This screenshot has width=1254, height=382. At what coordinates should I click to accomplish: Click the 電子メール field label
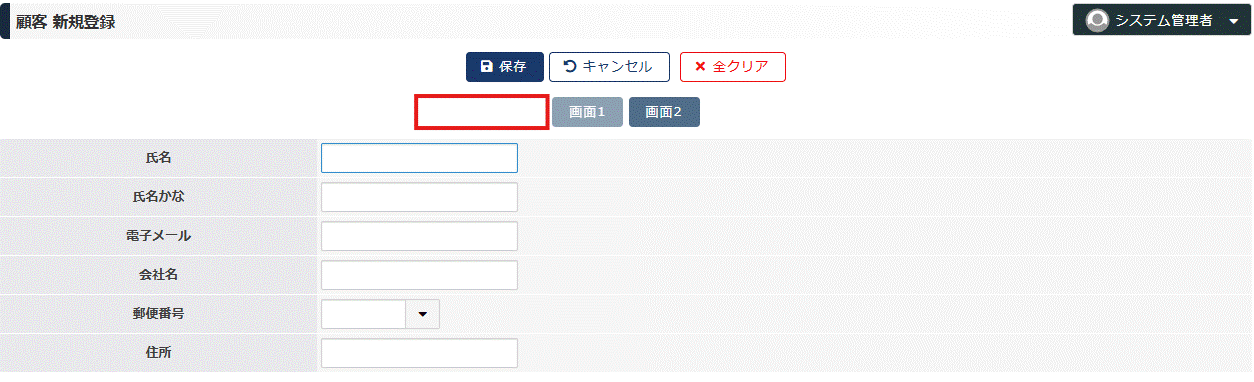coord(160,236)
